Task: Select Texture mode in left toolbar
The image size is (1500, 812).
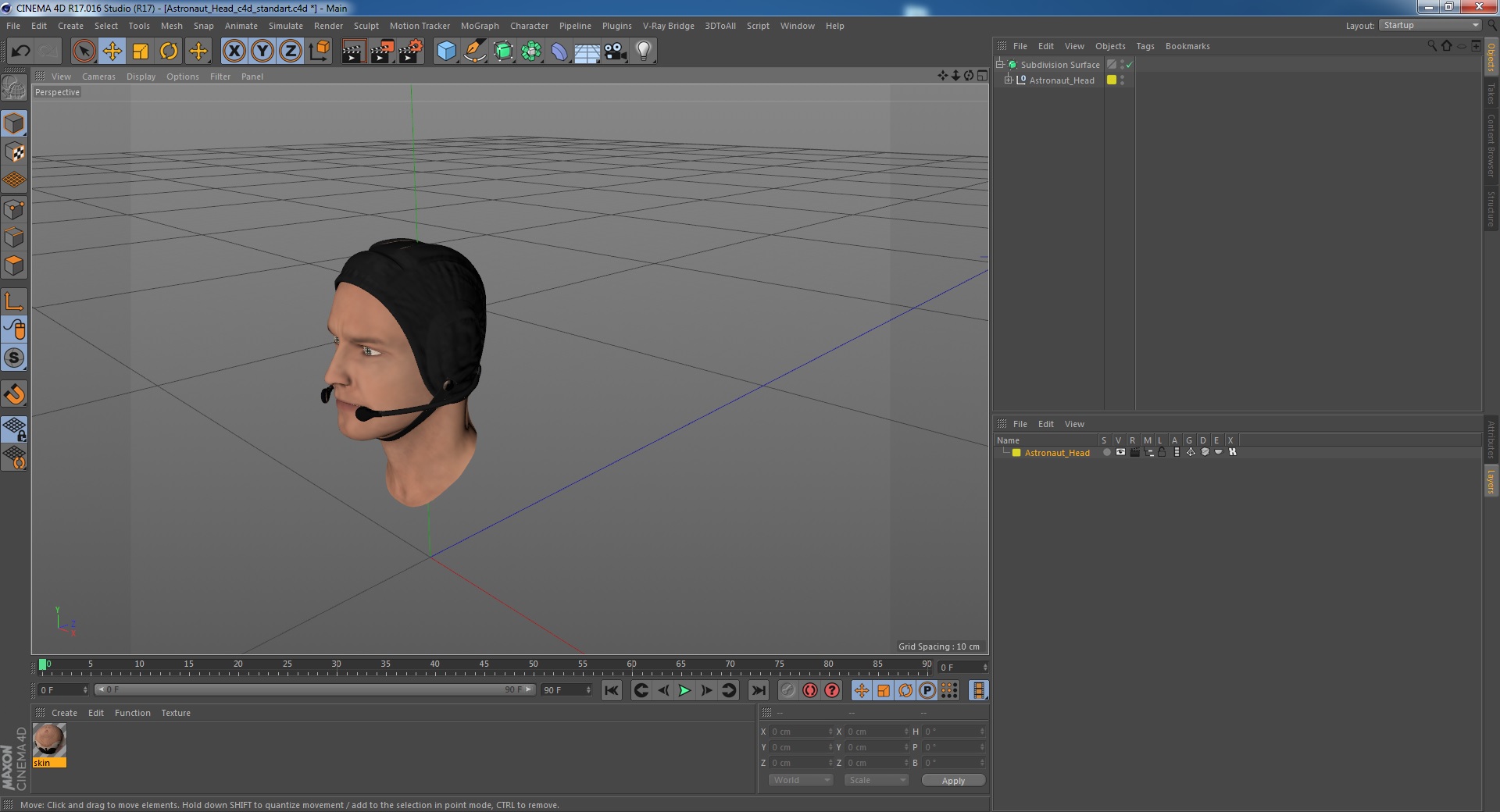Action: [14, 152]
